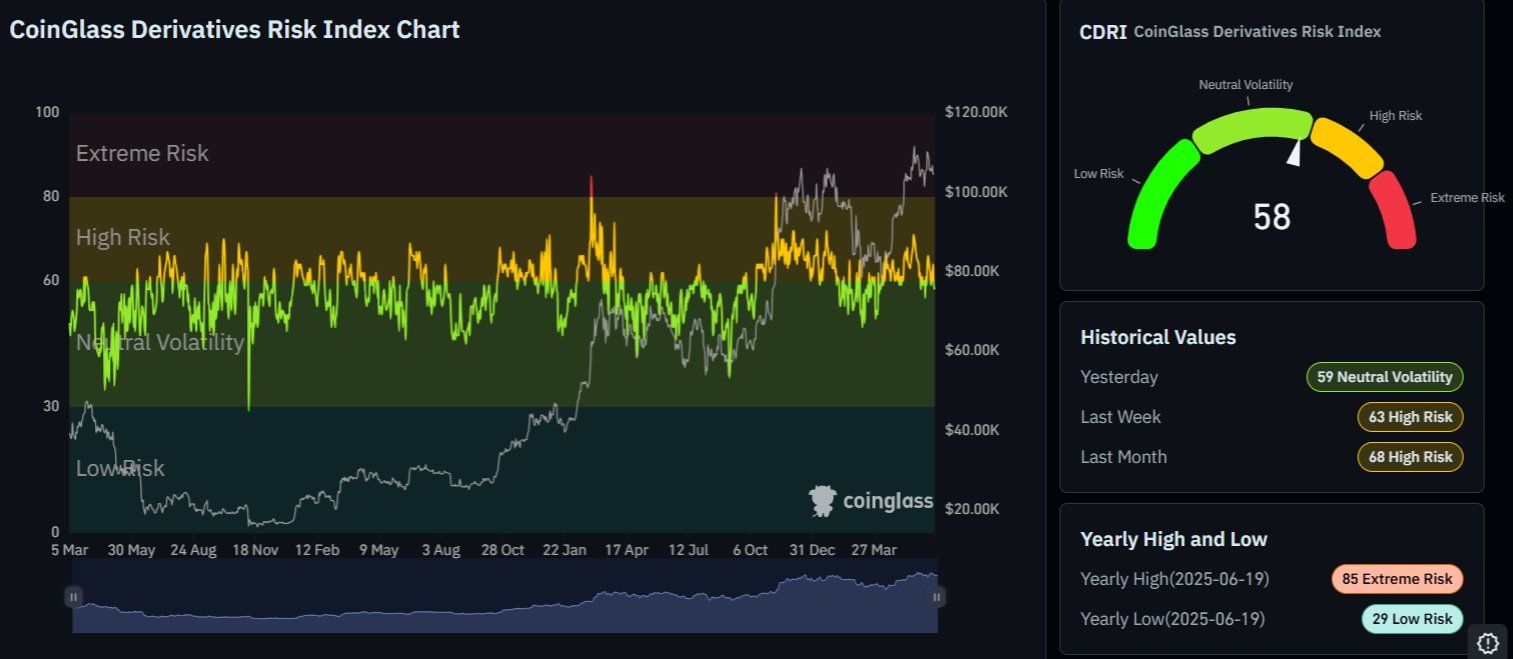Viewport: 1513px width, 659px height.
Task: Click the '$120.00K' price axis label
Action: (x=976, y=112)
